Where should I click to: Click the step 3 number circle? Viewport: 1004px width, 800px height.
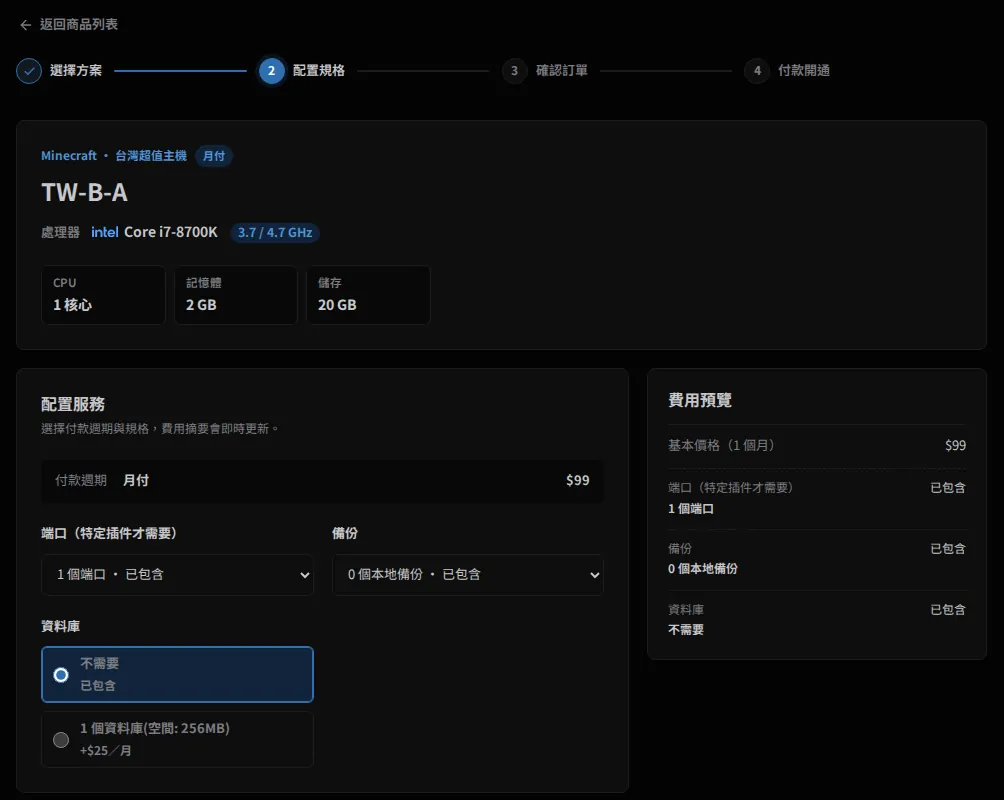coord(514,71)
